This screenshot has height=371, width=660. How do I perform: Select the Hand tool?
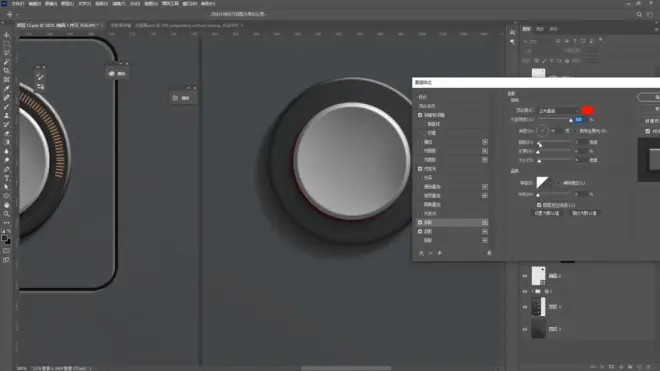pyautogui.click(x=6, y=205)
